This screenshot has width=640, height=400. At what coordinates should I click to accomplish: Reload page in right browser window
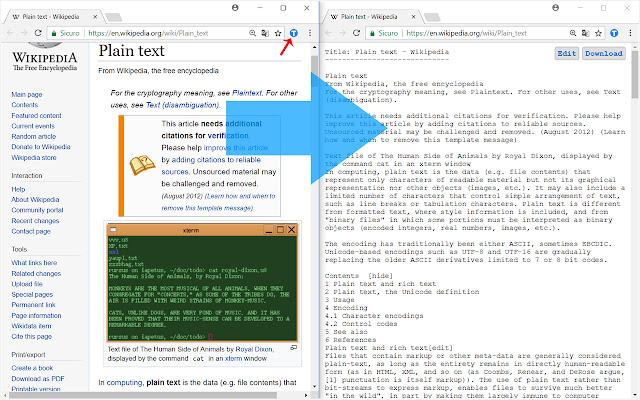pyautogui.click(x=356, y=33)
